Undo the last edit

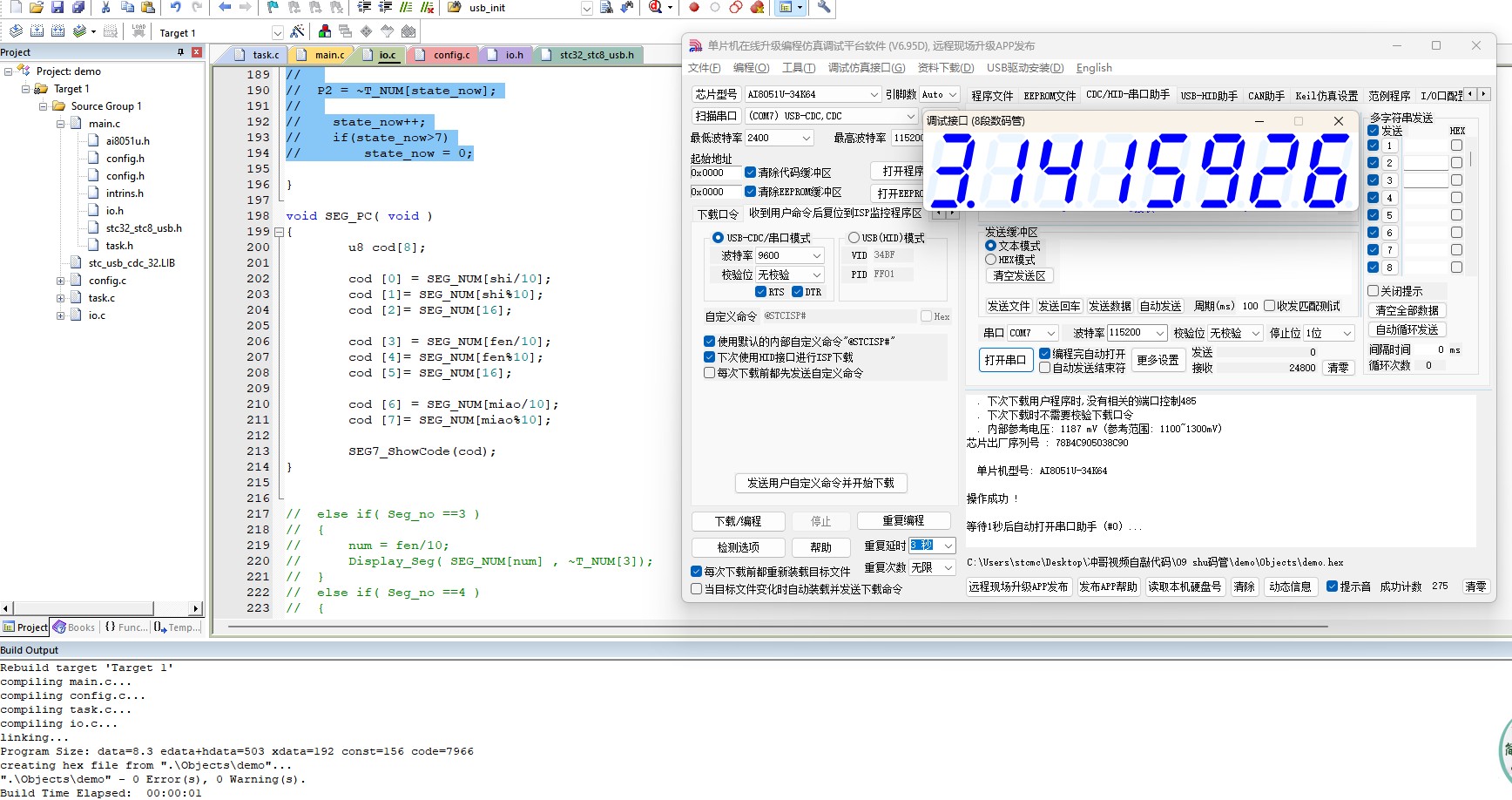176,7
